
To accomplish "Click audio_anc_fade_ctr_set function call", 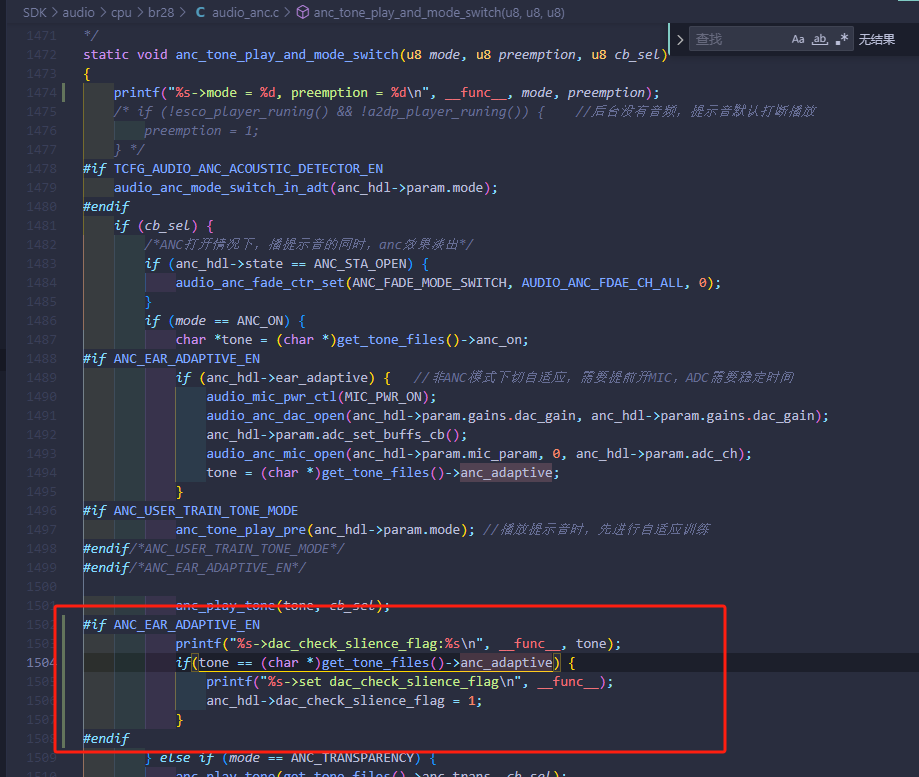I will (260, 283).
